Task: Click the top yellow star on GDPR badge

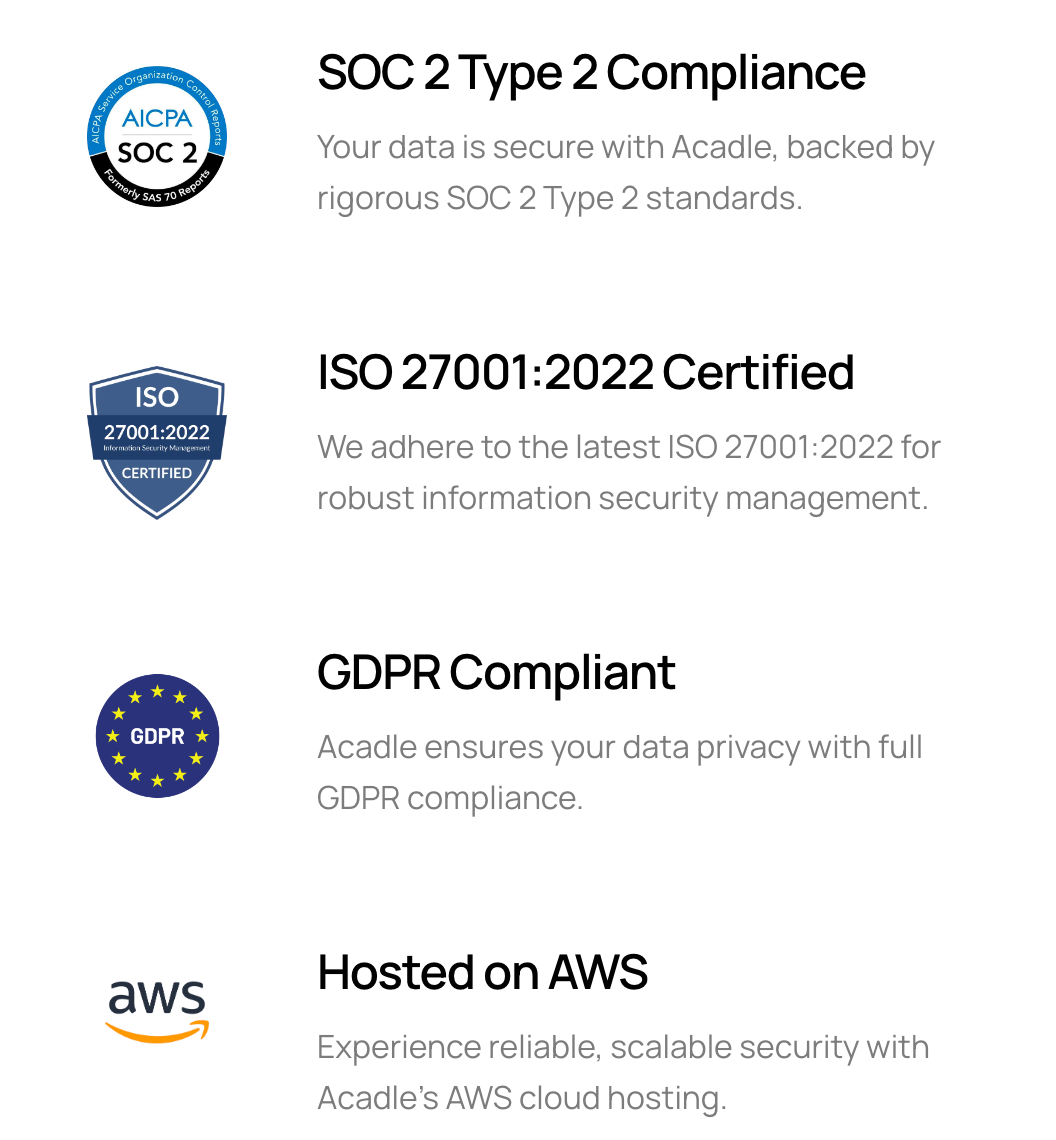Action: [x=157, y=691]
